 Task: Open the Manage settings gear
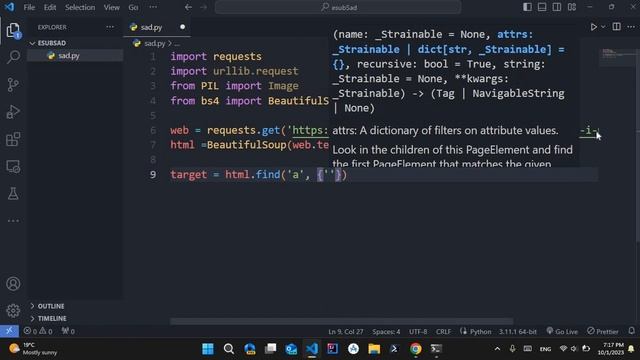tap(13, 311)
